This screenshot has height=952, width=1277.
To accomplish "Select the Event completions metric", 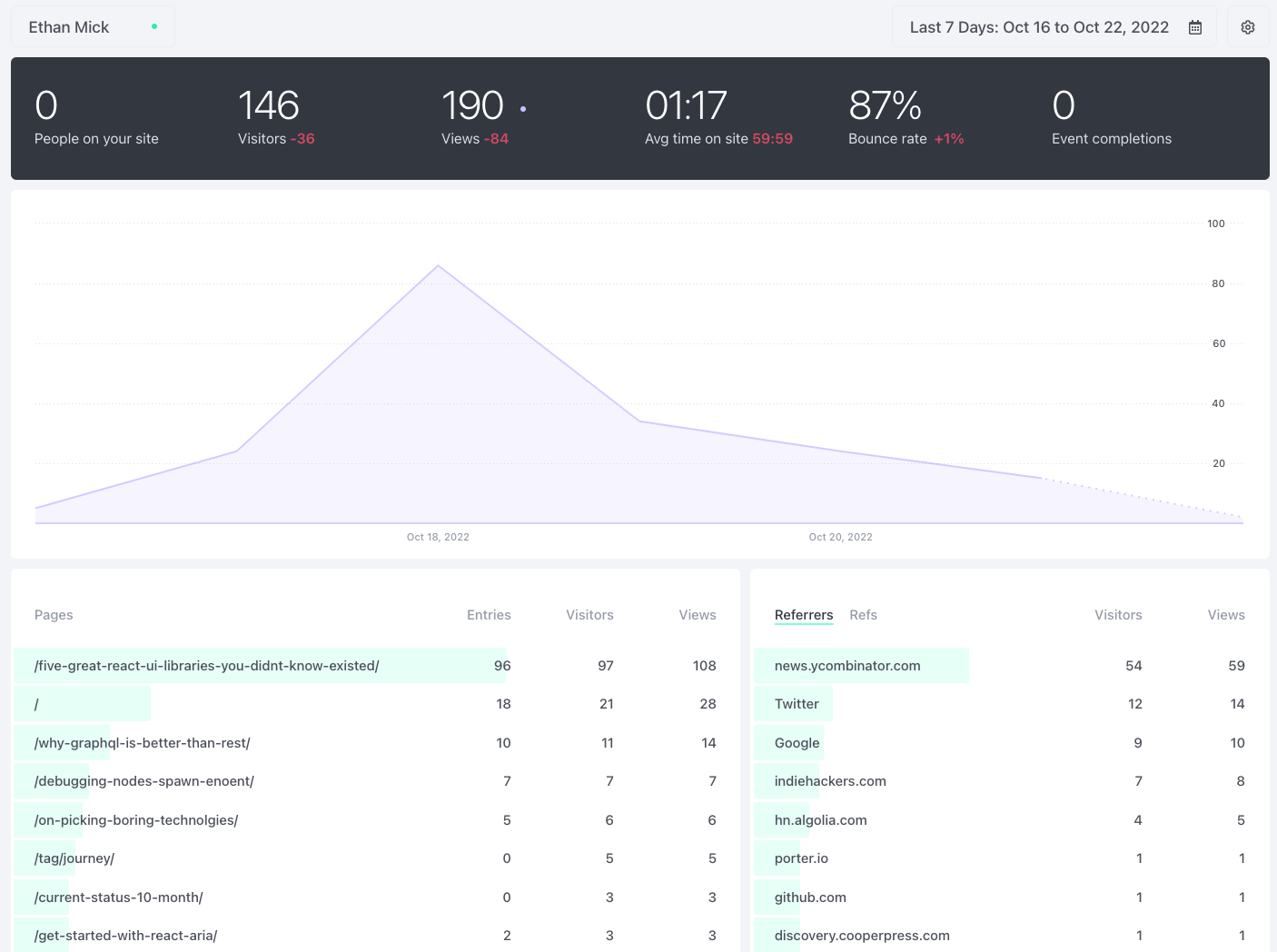I will click(x=1112, y=118).
